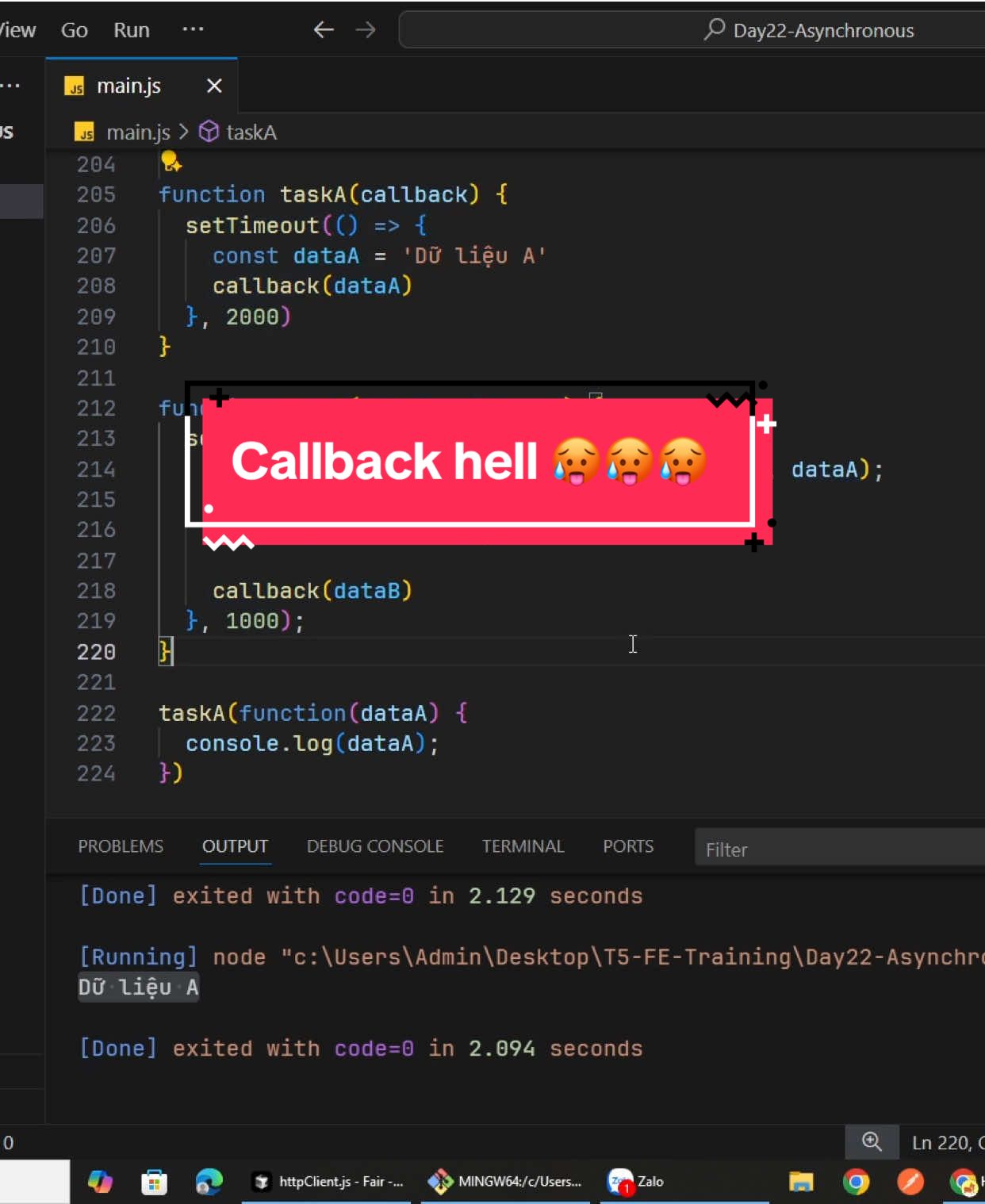Open the Run menu

pos(131,30)
